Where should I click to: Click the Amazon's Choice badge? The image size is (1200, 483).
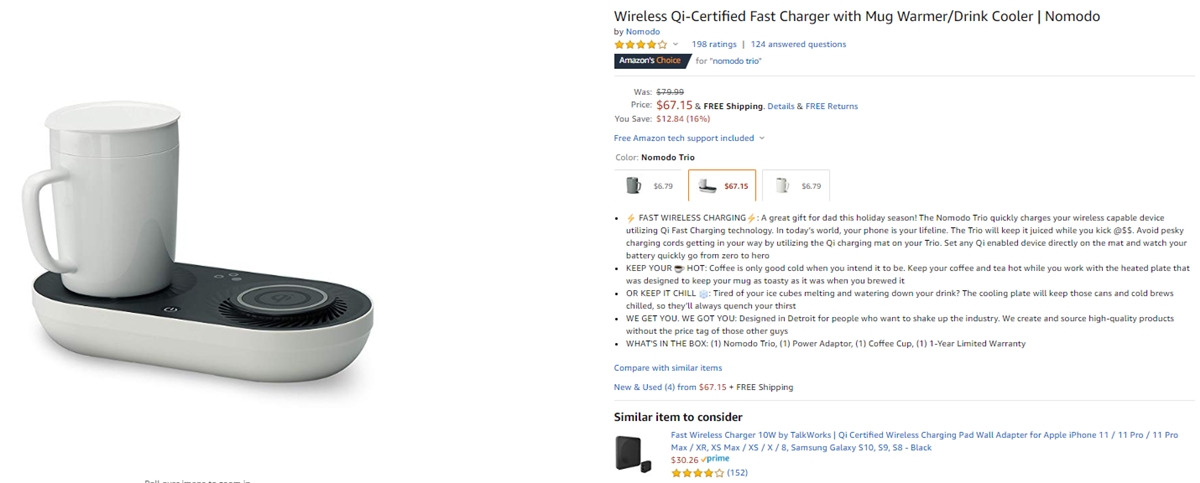point(651,61)
